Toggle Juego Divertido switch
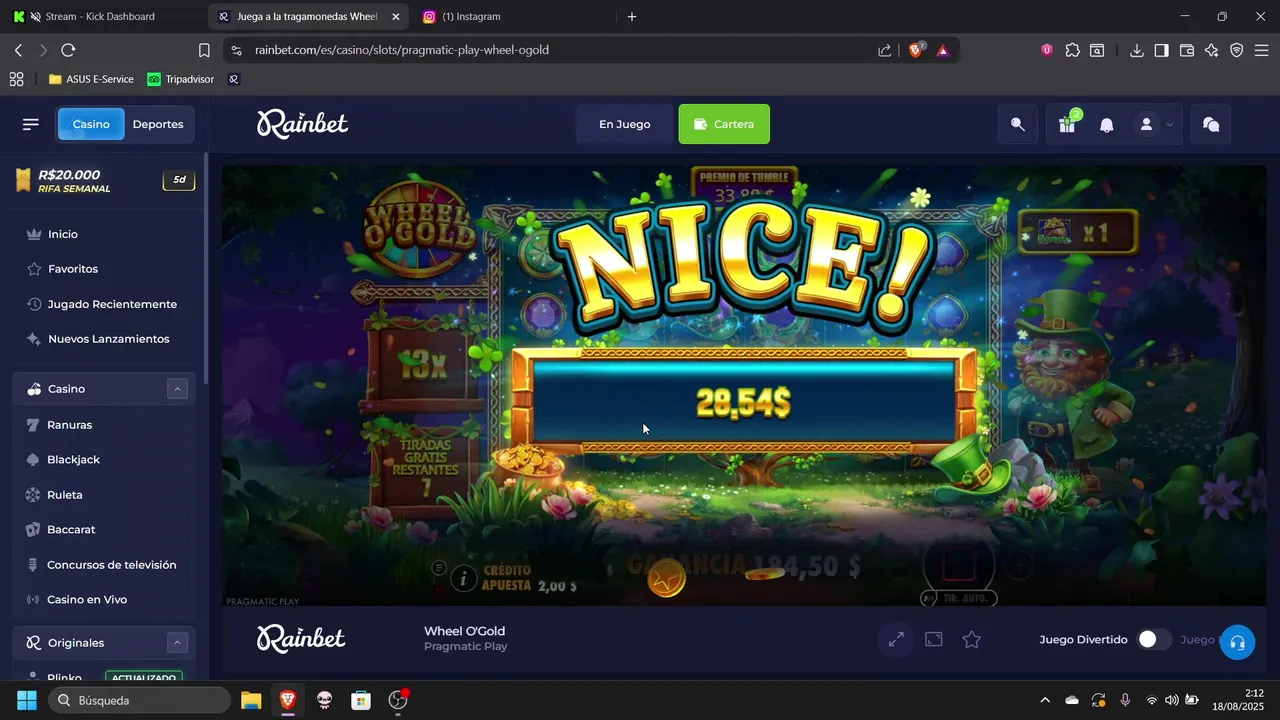Image resolution: width=1280 pixels, height=720 pixels. click(1154, 639)
